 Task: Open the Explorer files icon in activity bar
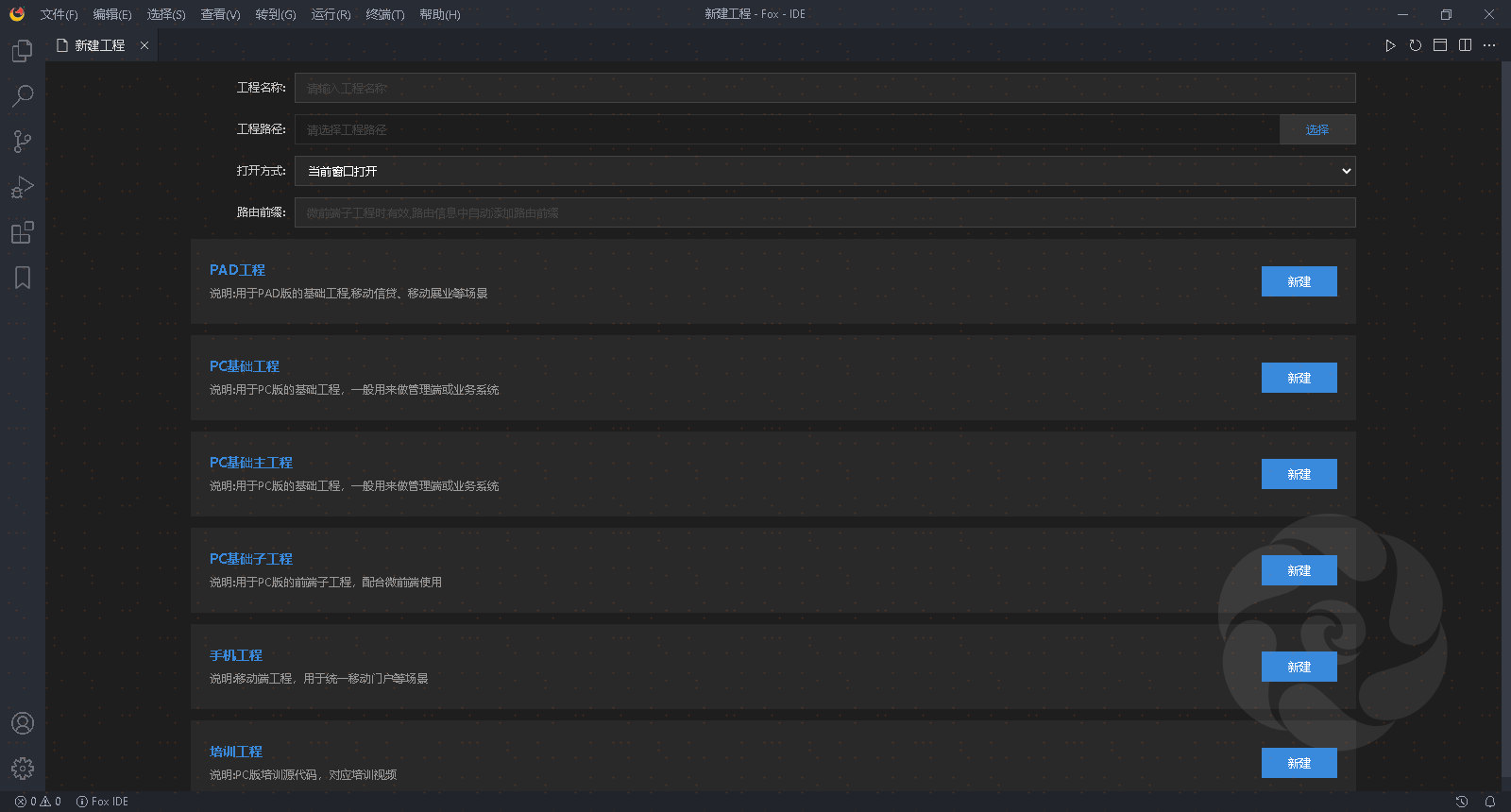point(23,51)
